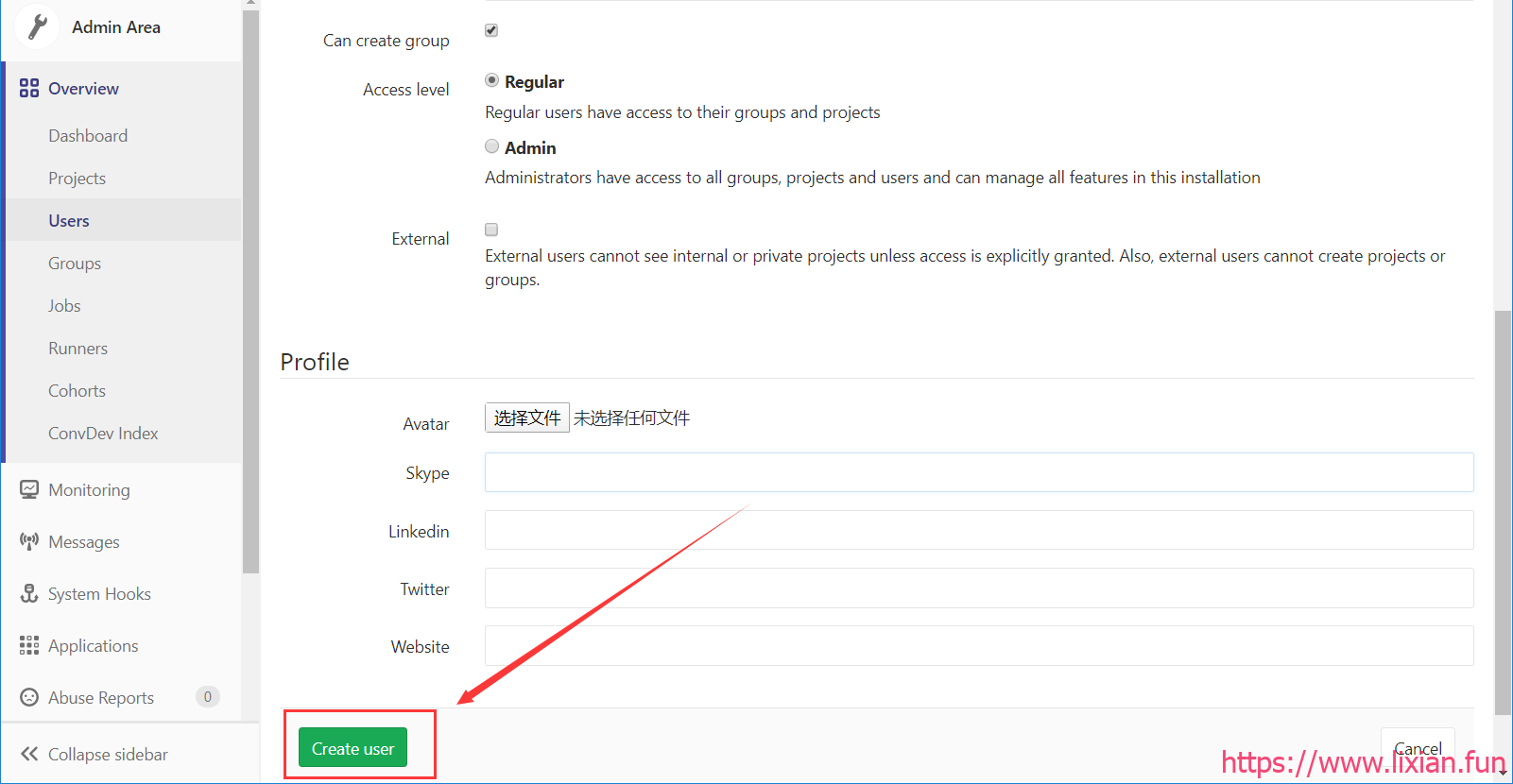Click the Abuse Reports count badge

click(x=208, y=697)
